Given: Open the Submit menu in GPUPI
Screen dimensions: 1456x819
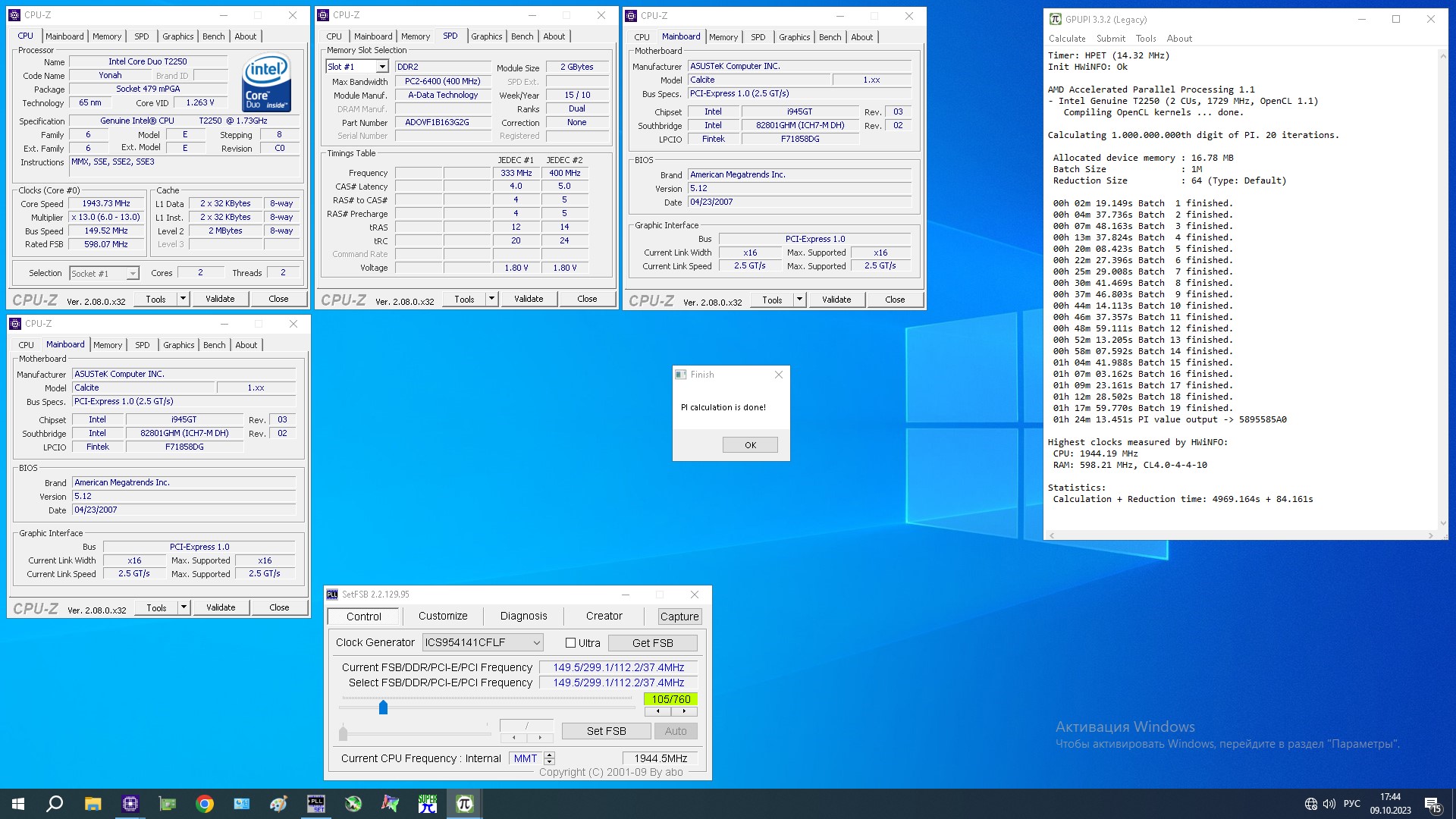Looking at the screenshot, I should tap(1111, 39).
